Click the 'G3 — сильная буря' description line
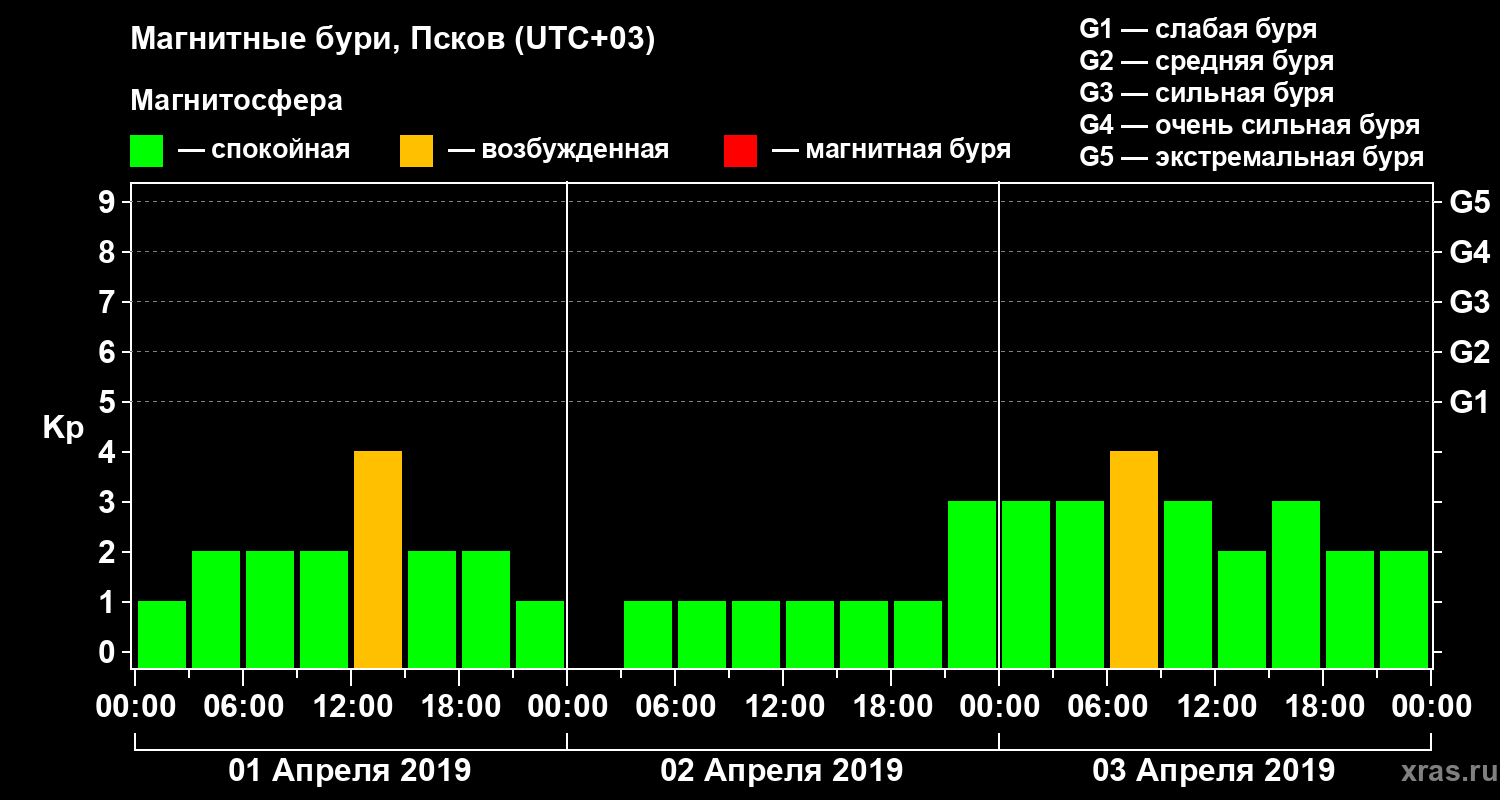 [x=1206, y=93]
